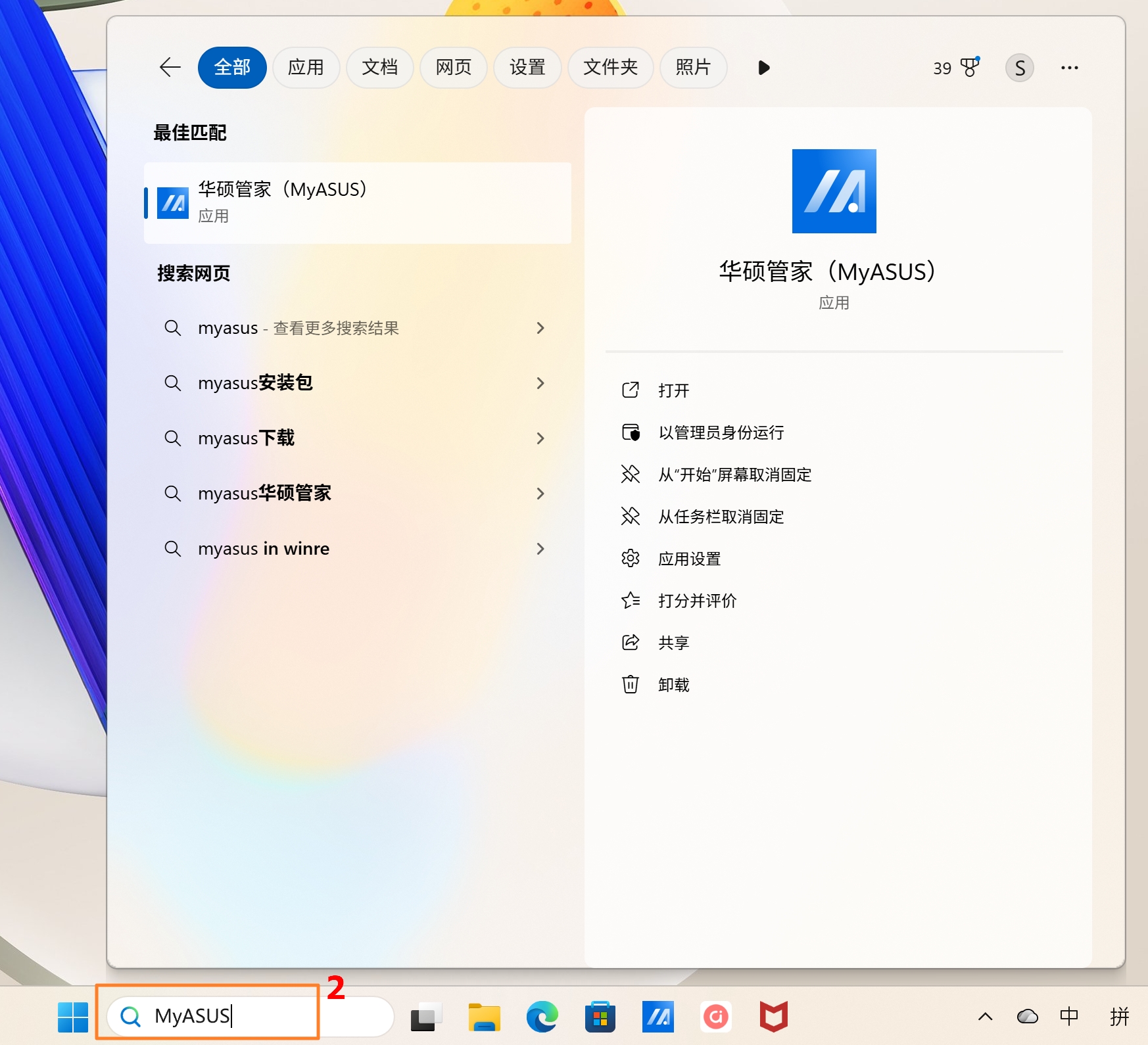
Task: Expand the 'myasus in winre' suggestion arrow
Action: click(540, 548)
